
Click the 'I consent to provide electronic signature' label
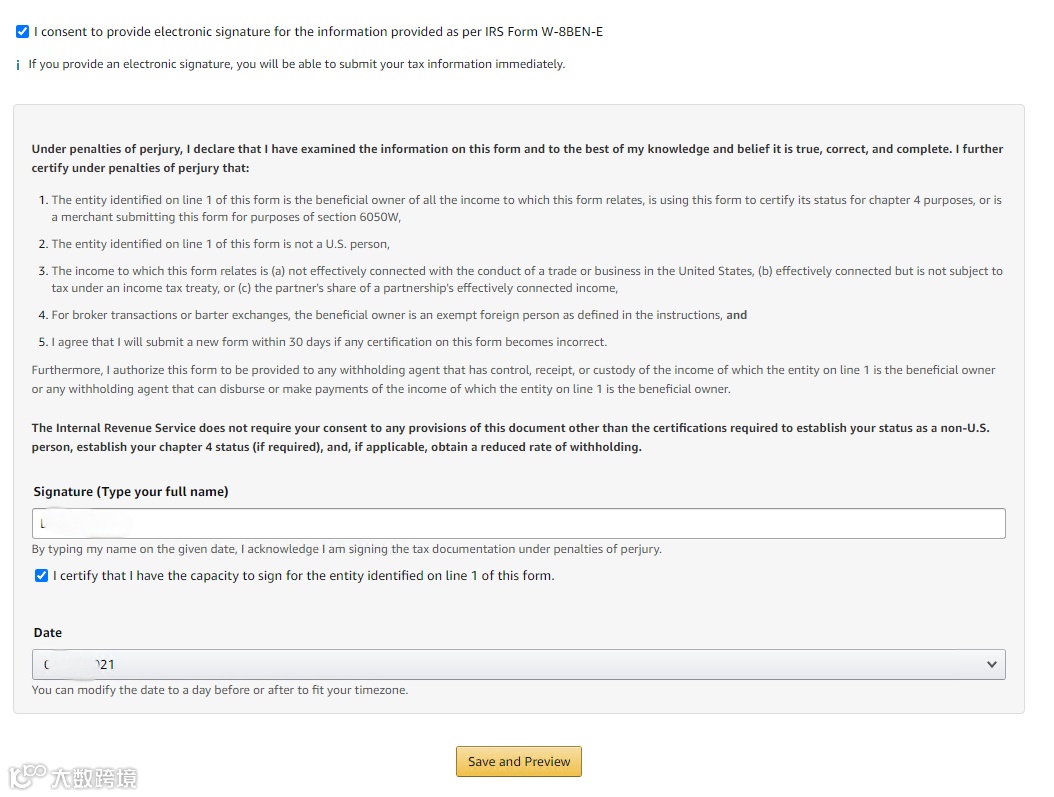click(x=318, y=32)
